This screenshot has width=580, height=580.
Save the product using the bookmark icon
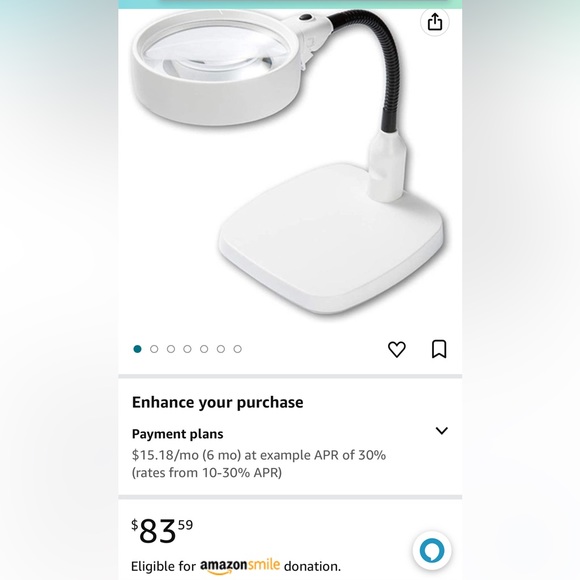(x=439, y=349)
